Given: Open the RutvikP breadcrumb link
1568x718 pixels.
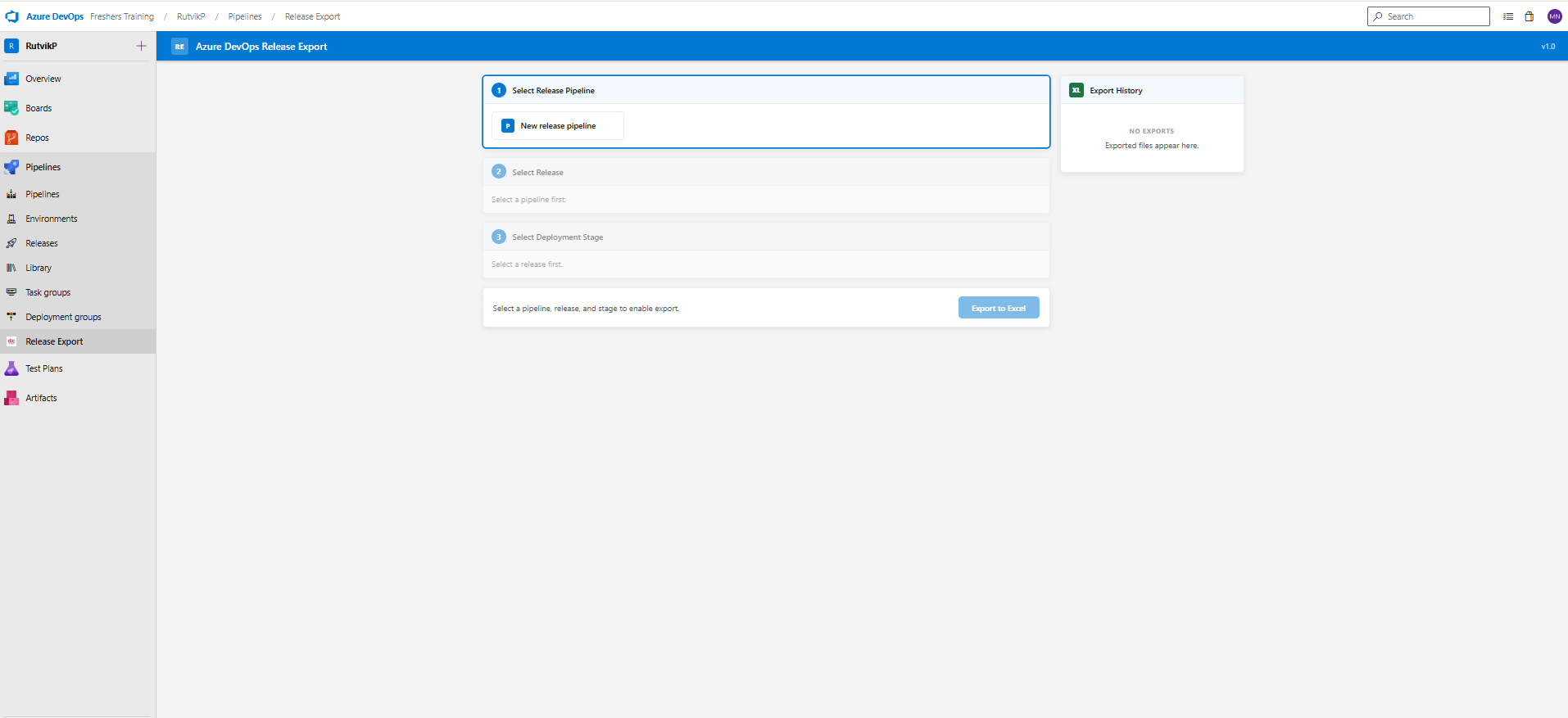Looking at the screenshot, I should [191, 16].
